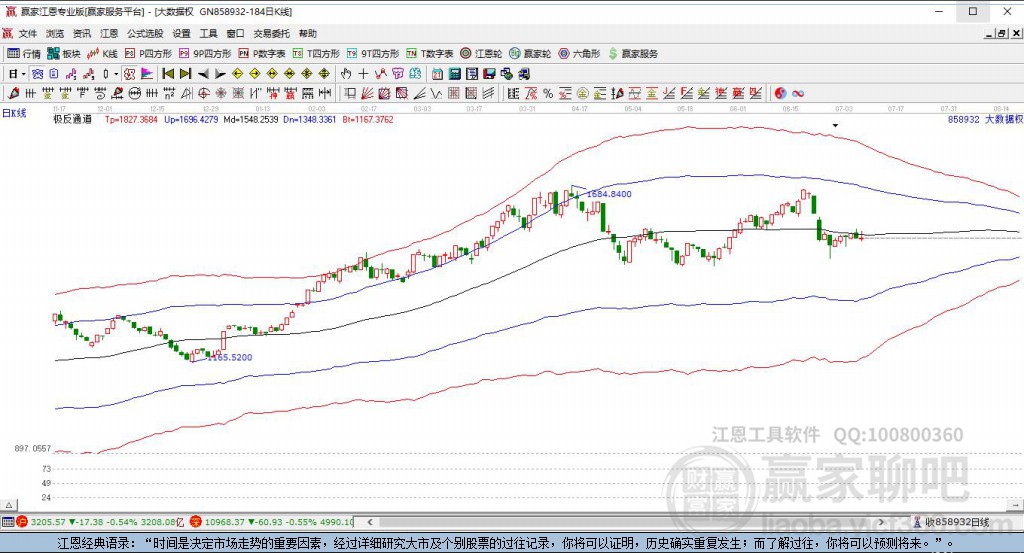
Task: Jump to last bar icon
Action: (x=185, y=74)
